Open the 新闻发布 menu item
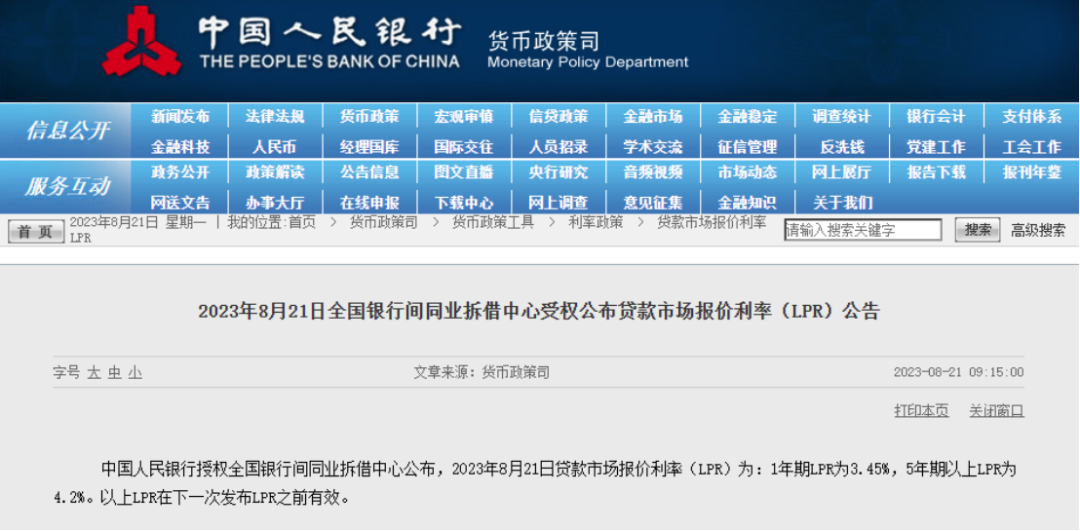Viewport: 1080px width, 531px height. pyautogui.click(x=180, y=116)
